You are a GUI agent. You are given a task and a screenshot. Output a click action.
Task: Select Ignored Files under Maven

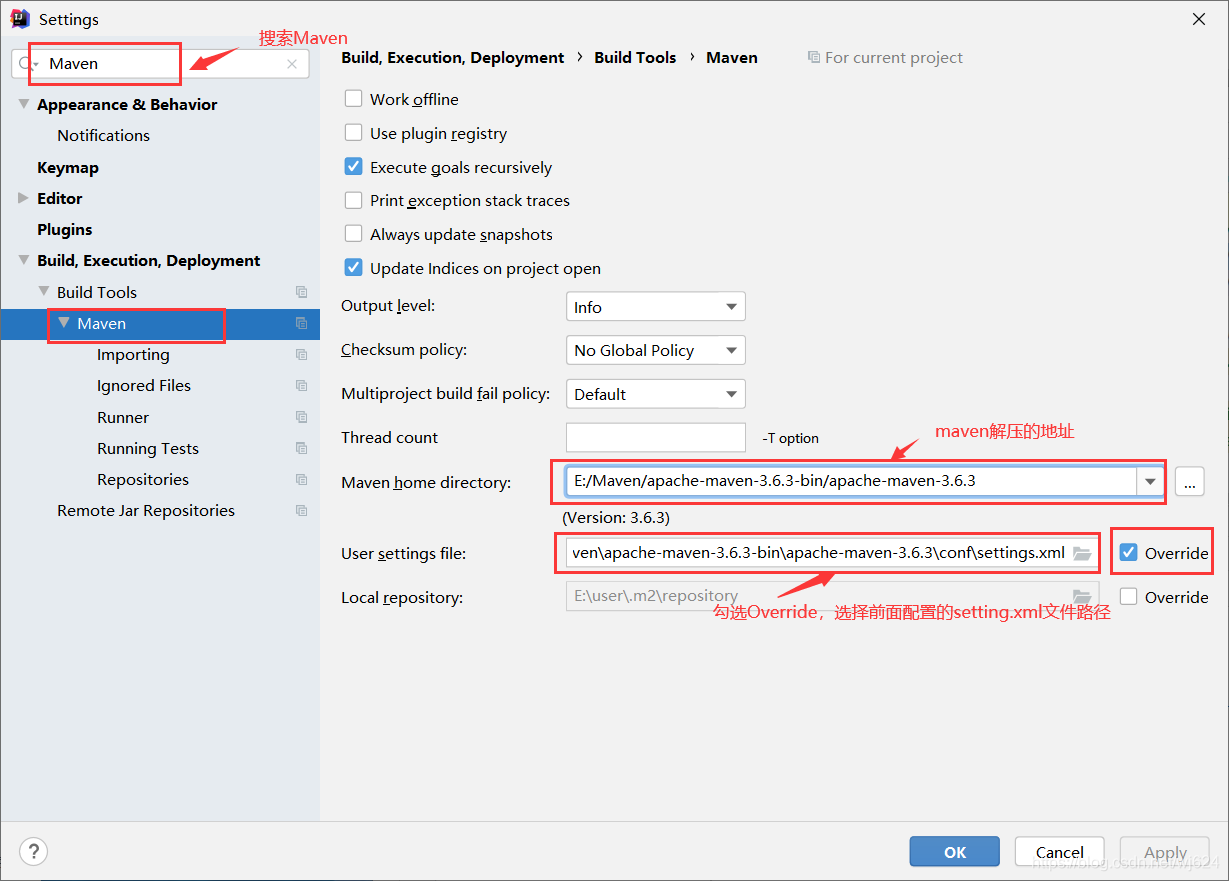[x=144, y=385]
